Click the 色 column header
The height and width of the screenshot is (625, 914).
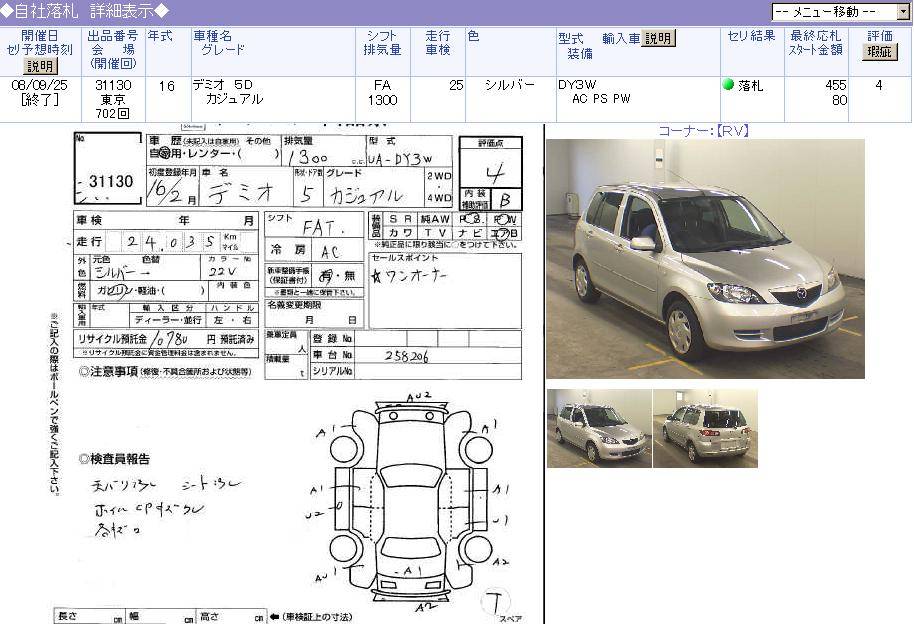(473, 36)
